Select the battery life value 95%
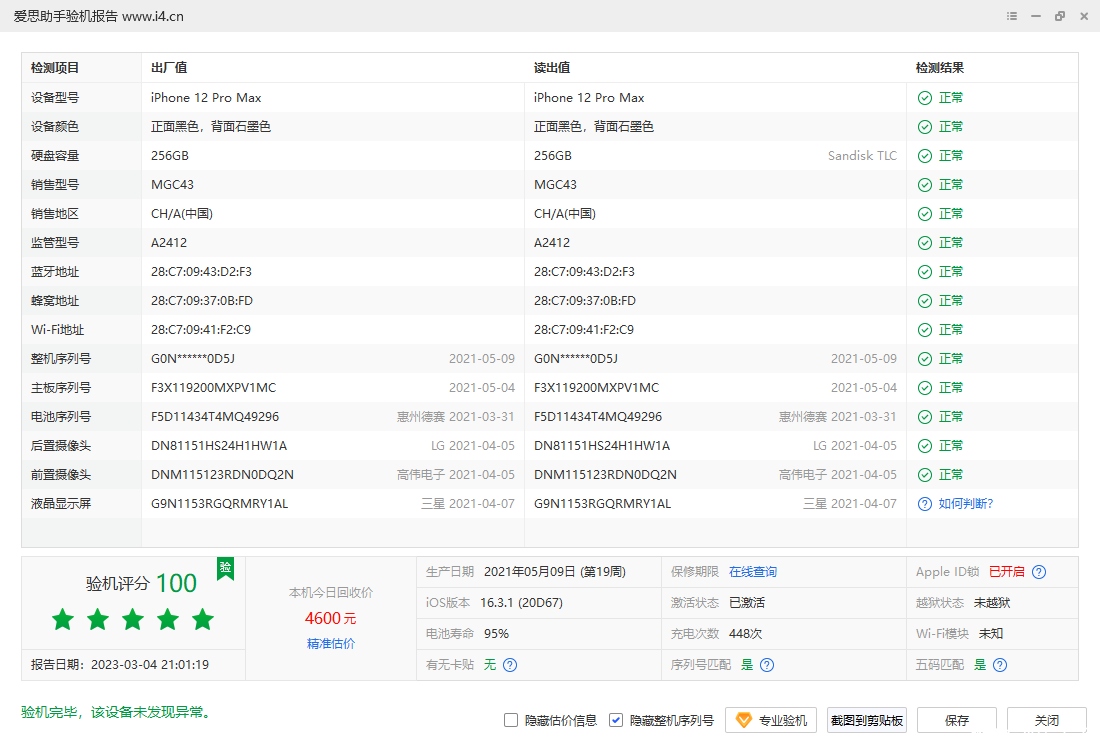Viewport: 1100px width, 749px height. pos(496,634)
